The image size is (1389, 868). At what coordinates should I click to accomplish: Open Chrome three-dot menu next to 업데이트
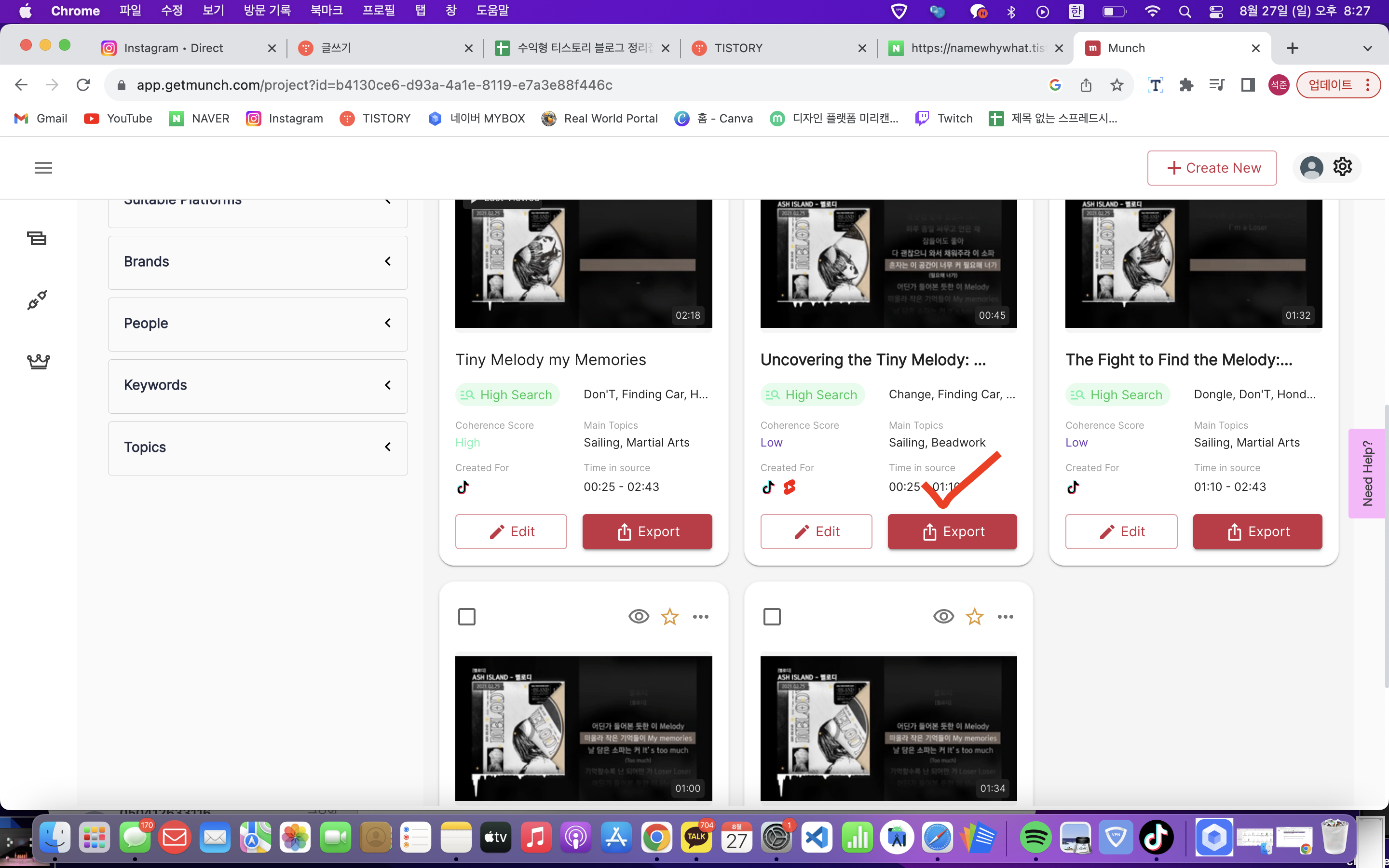click(x=1368, y=85)
